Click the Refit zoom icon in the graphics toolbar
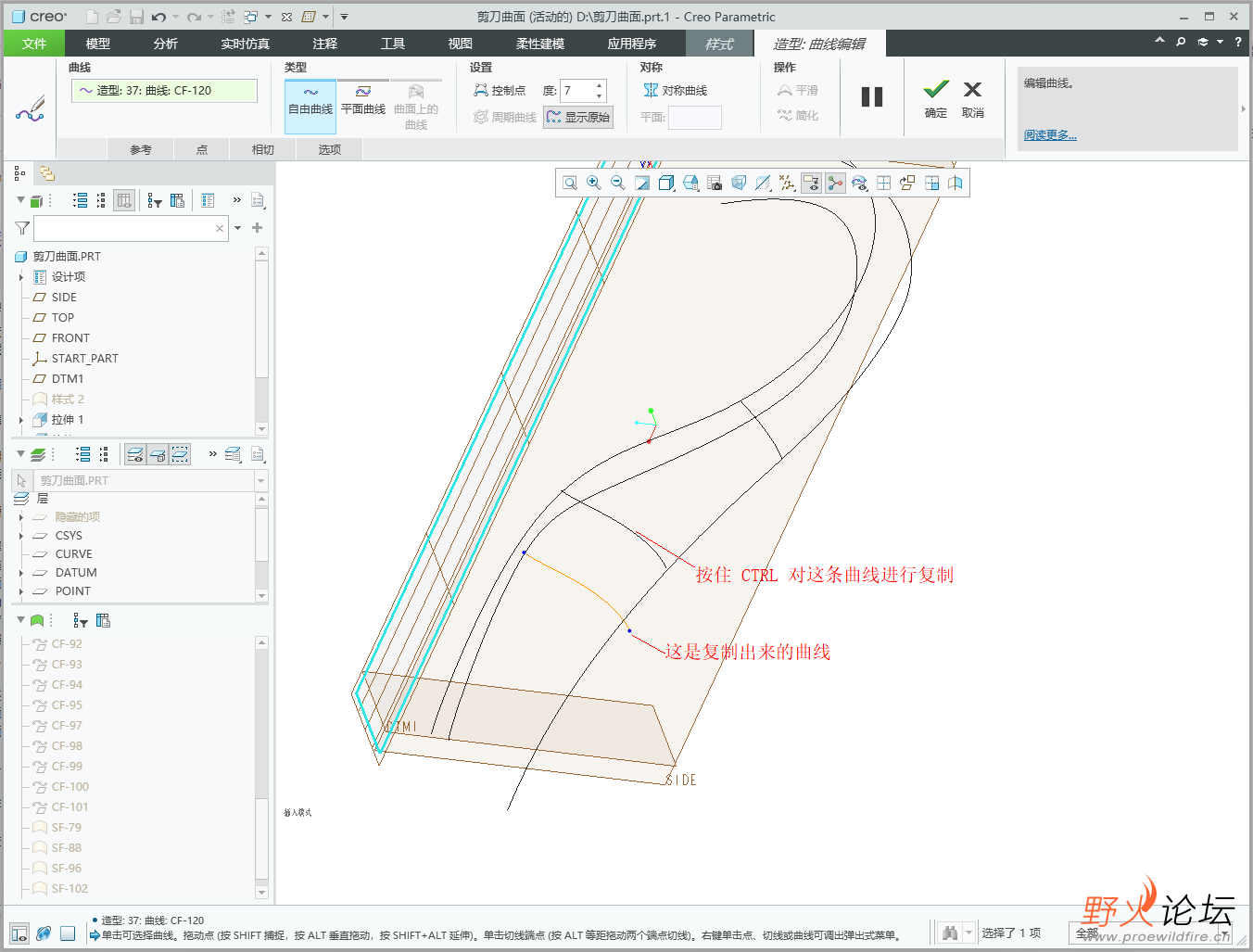Viewport: 1253px width, 952px height. pyautogui.click(x=570, y=184)
